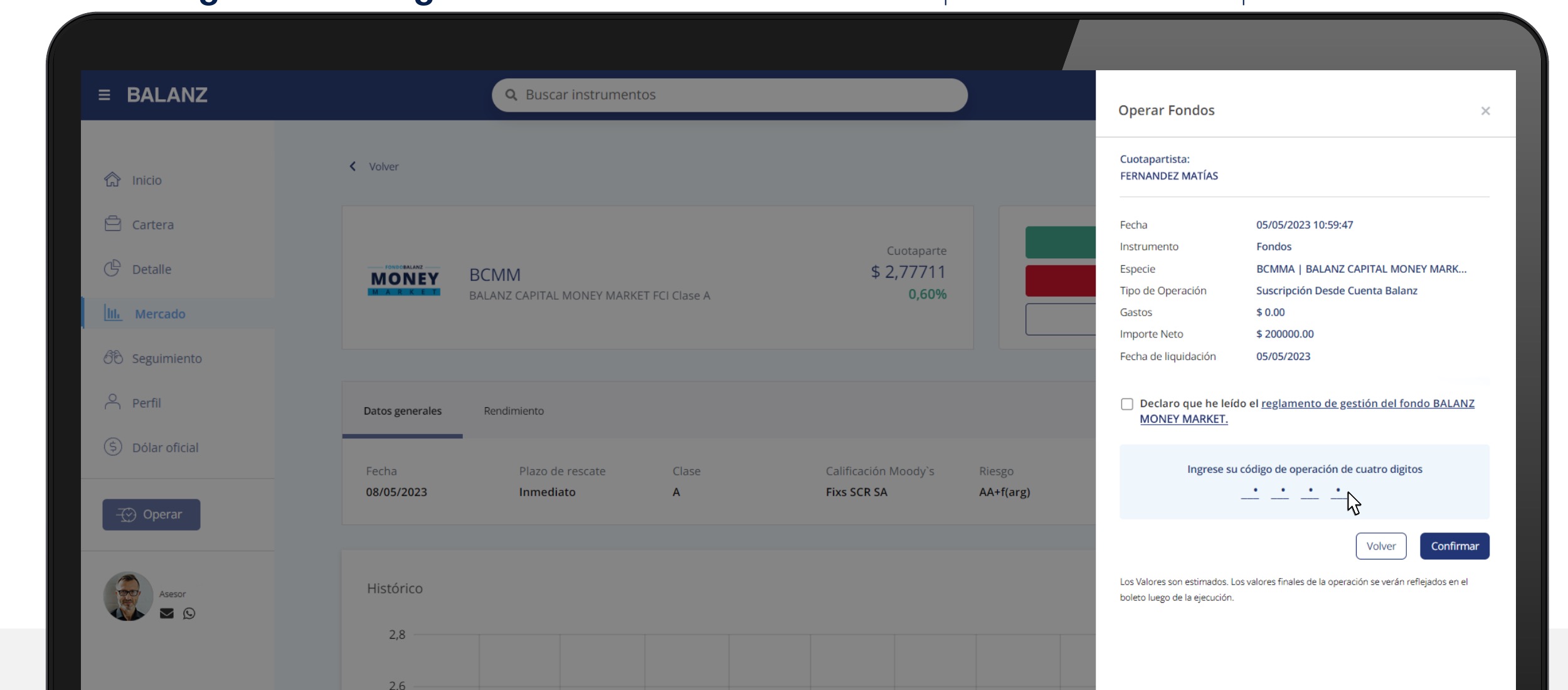Click the Gastos value $ 0.00

1270,312
